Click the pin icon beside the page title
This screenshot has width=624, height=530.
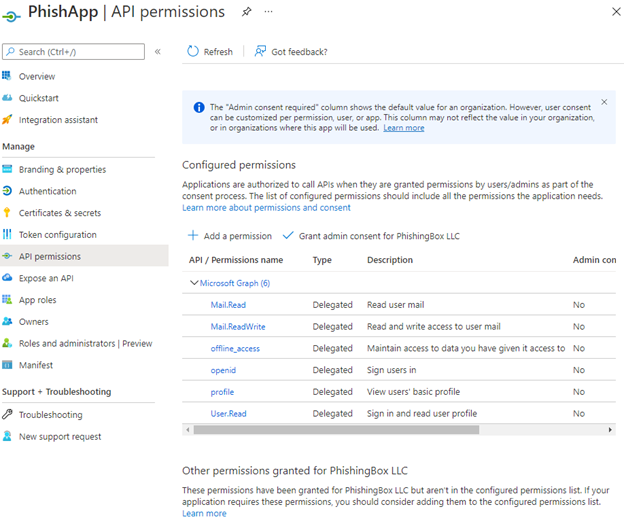247,12
